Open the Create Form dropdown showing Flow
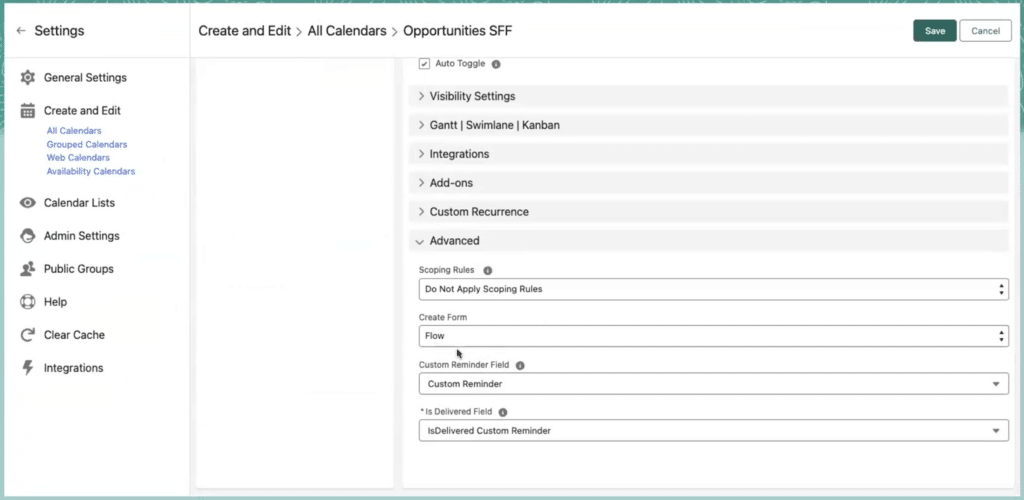 click(x=713, y=336)
